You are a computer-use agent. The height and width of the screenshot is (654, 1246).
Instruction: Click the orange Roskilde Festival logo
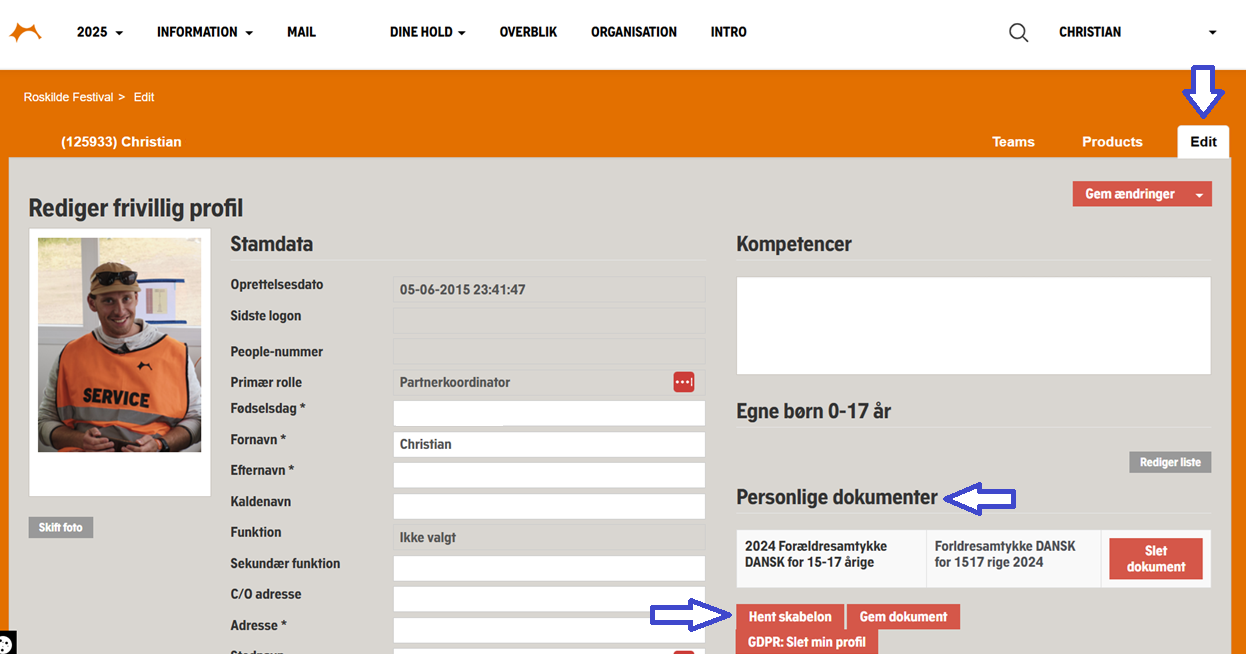point(25,33)
